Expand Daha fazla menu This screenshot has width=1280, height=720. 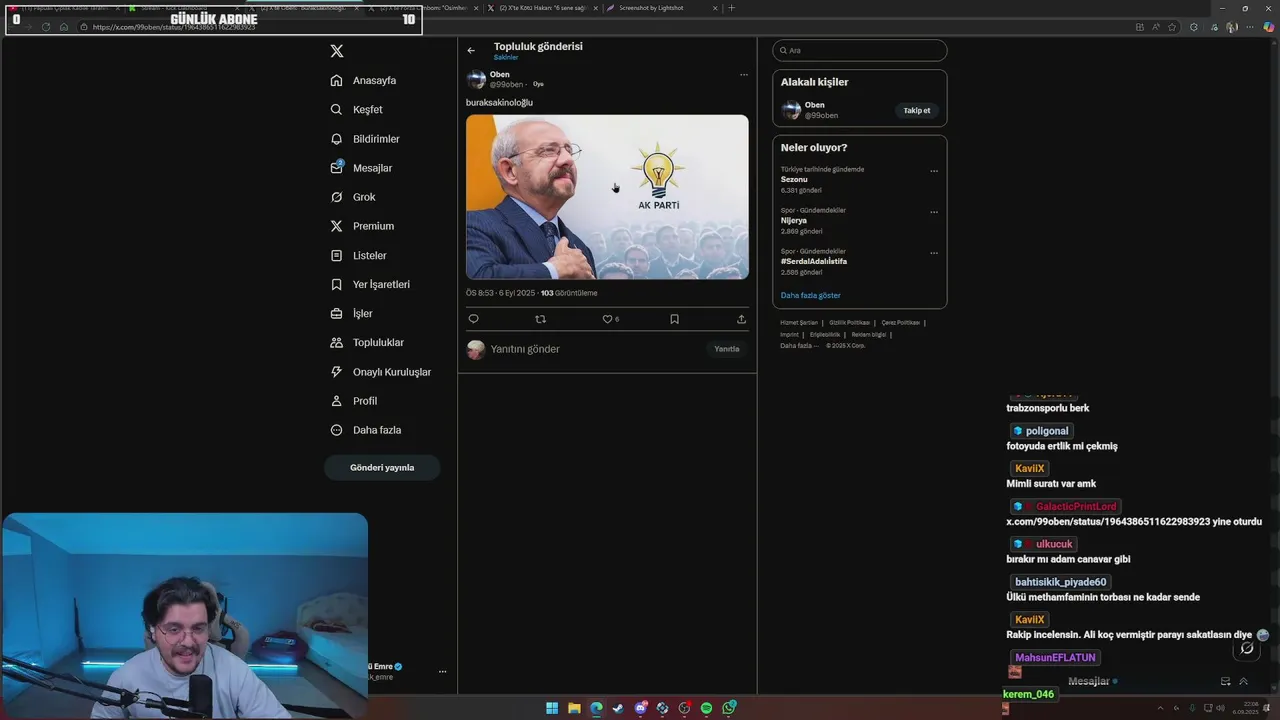[x=365, y=430]
